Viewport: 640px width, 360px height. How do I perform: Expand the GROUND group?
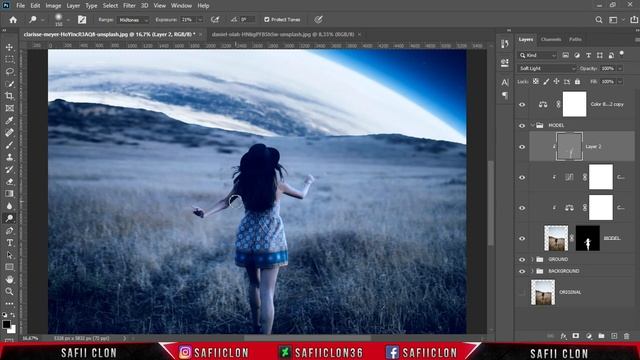pyautogui.click(x=533, y=260)
